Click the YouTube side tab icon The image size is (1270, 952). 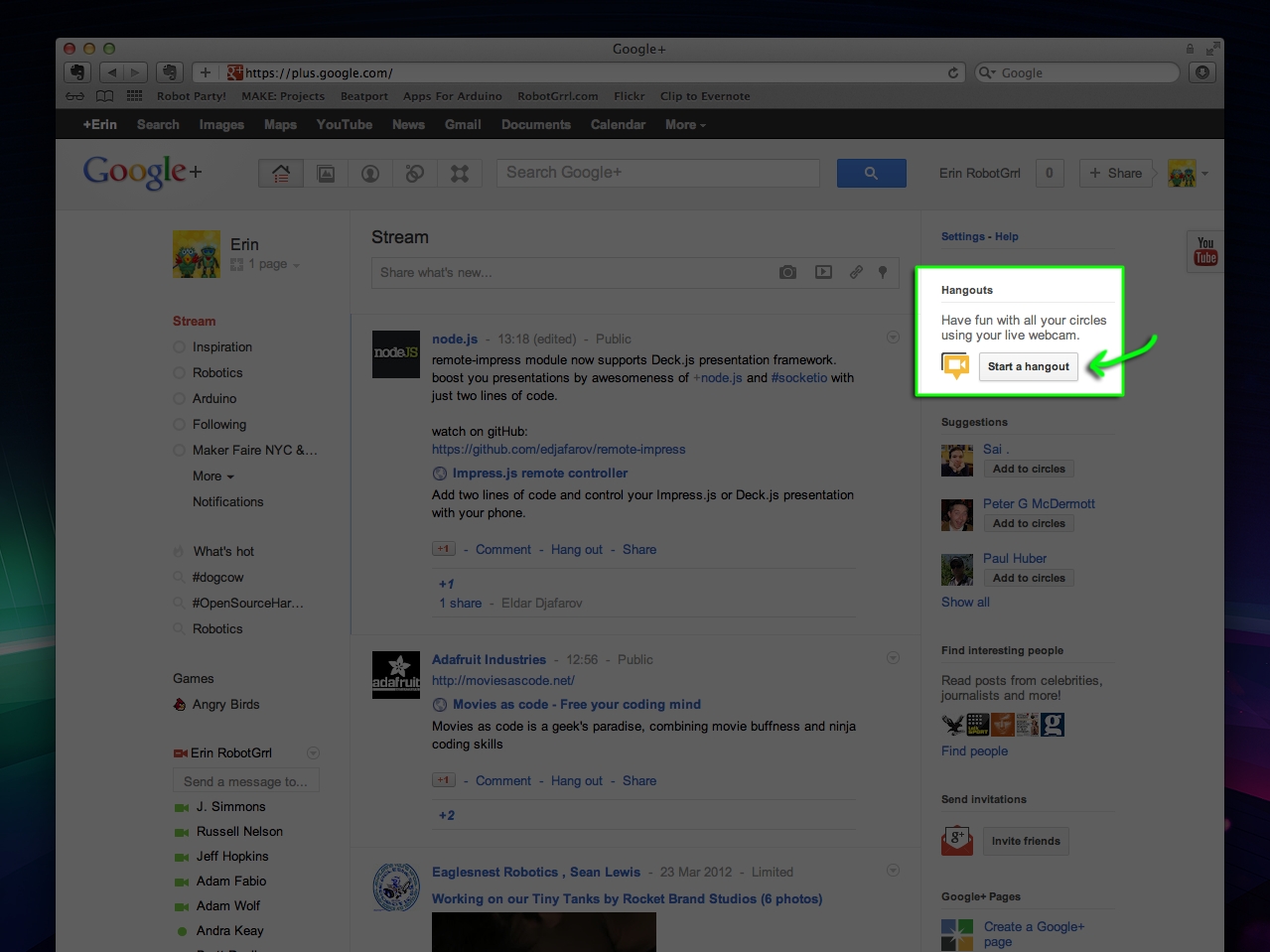click(1205, 251)
